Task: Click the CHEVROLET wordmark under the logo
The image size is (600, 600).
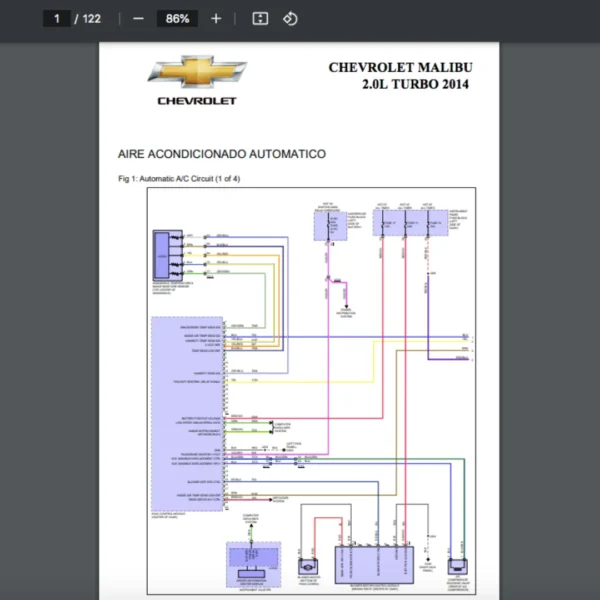Action: pyautogui.click(x=197, y=101)
